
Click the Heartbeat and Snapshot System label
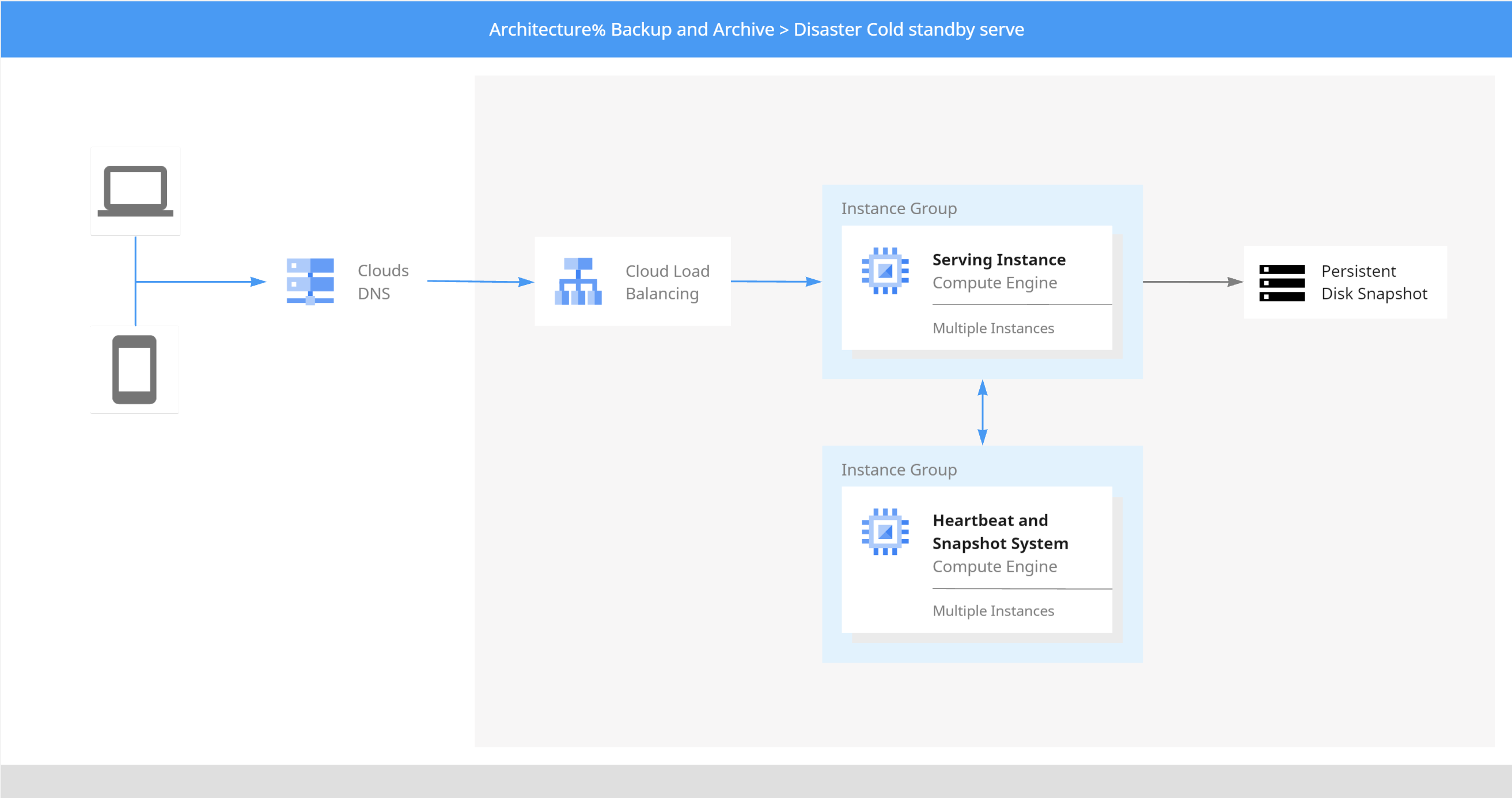[x=1000, y=531]
